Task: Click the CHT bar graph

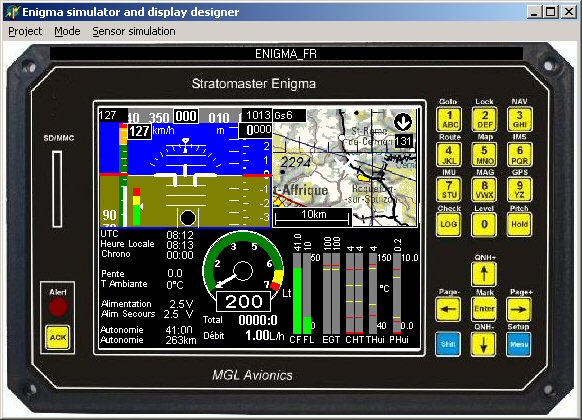Action: pyautogui.click(x=354, y=293)
